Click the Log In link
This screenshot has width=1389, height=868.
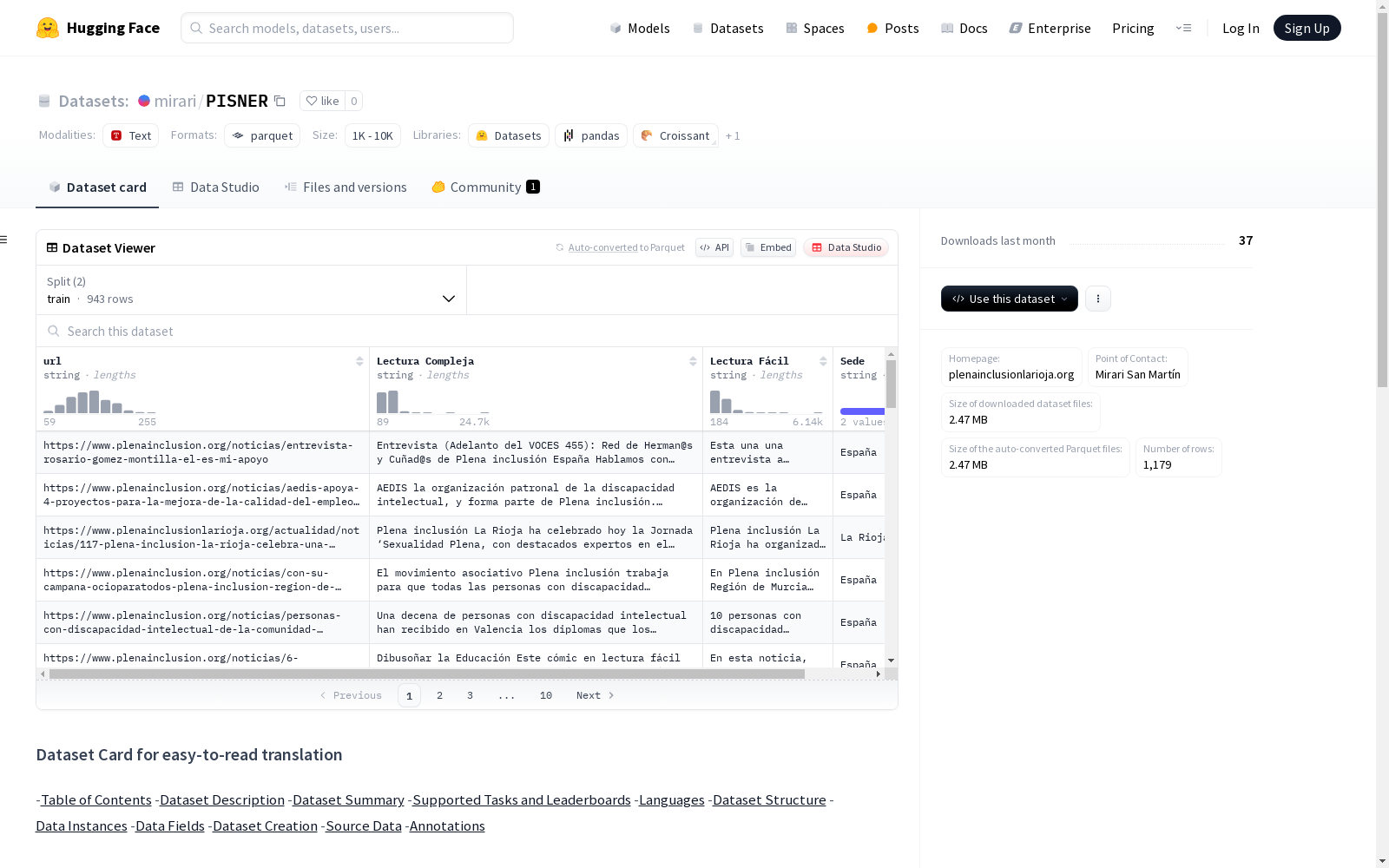(1241, 28)
